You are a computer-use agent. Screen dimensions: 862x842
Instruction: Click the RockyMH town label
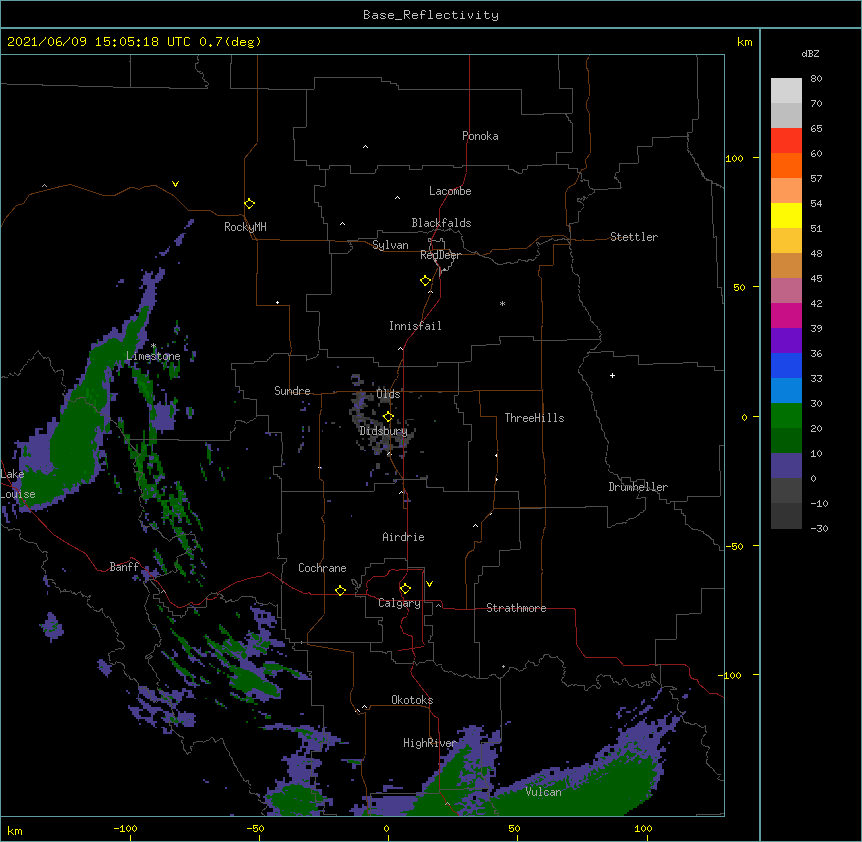[245, 227]
